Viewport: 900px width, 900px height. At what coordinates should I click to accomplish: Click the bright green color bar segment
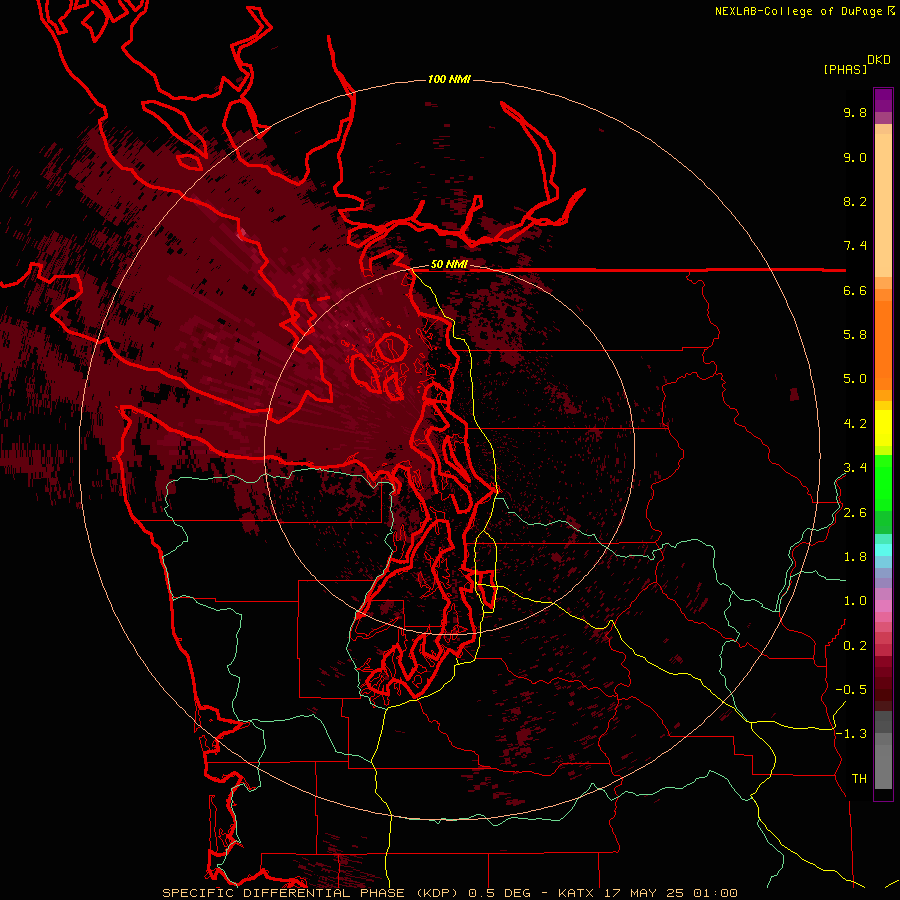883,483
